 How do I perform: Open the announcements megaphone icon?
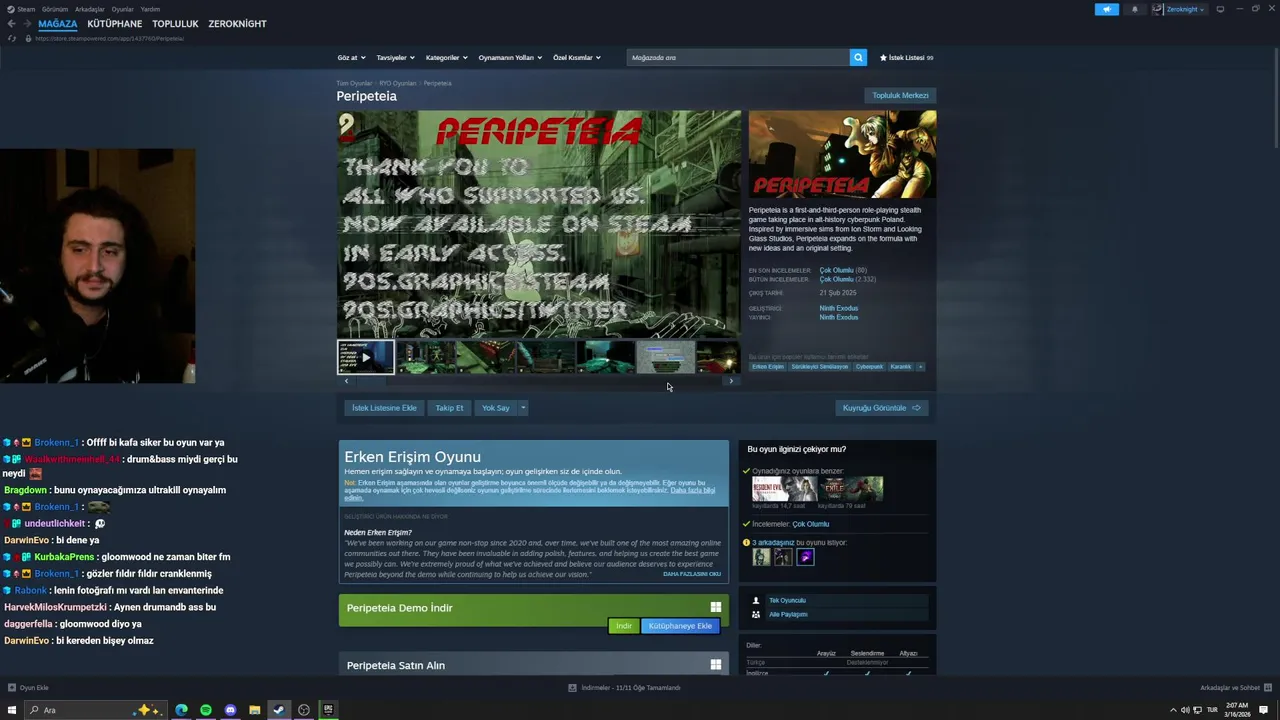[1107, 9]
